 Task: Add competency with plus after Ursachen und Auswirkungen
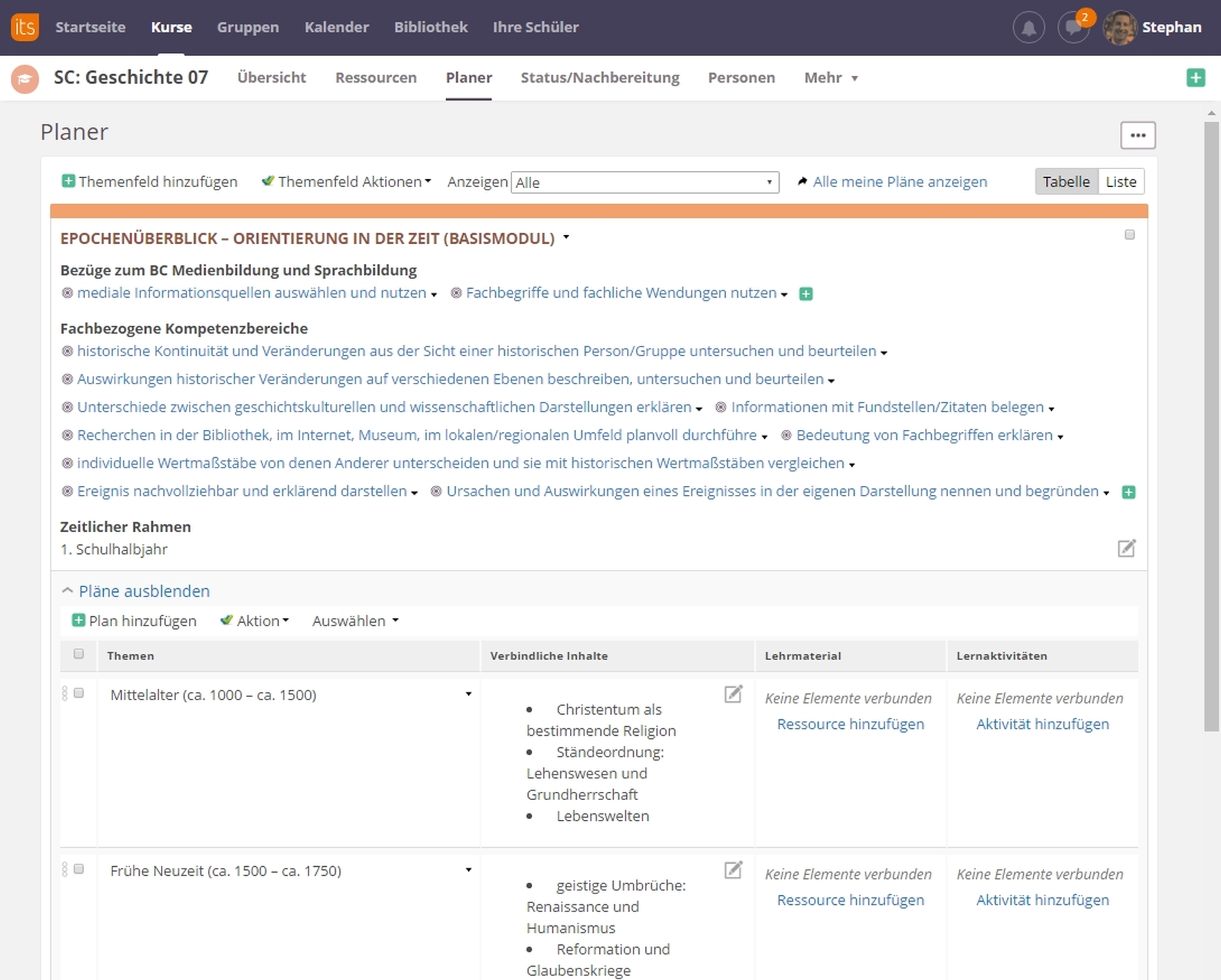(x=1129, y=492)
